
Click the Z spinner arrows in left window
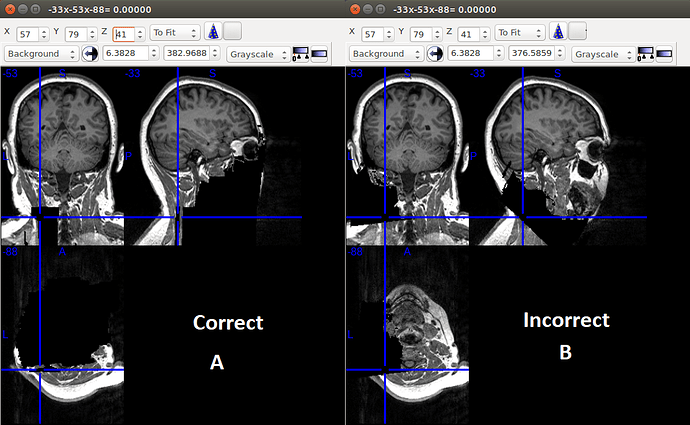pos(140,34)
